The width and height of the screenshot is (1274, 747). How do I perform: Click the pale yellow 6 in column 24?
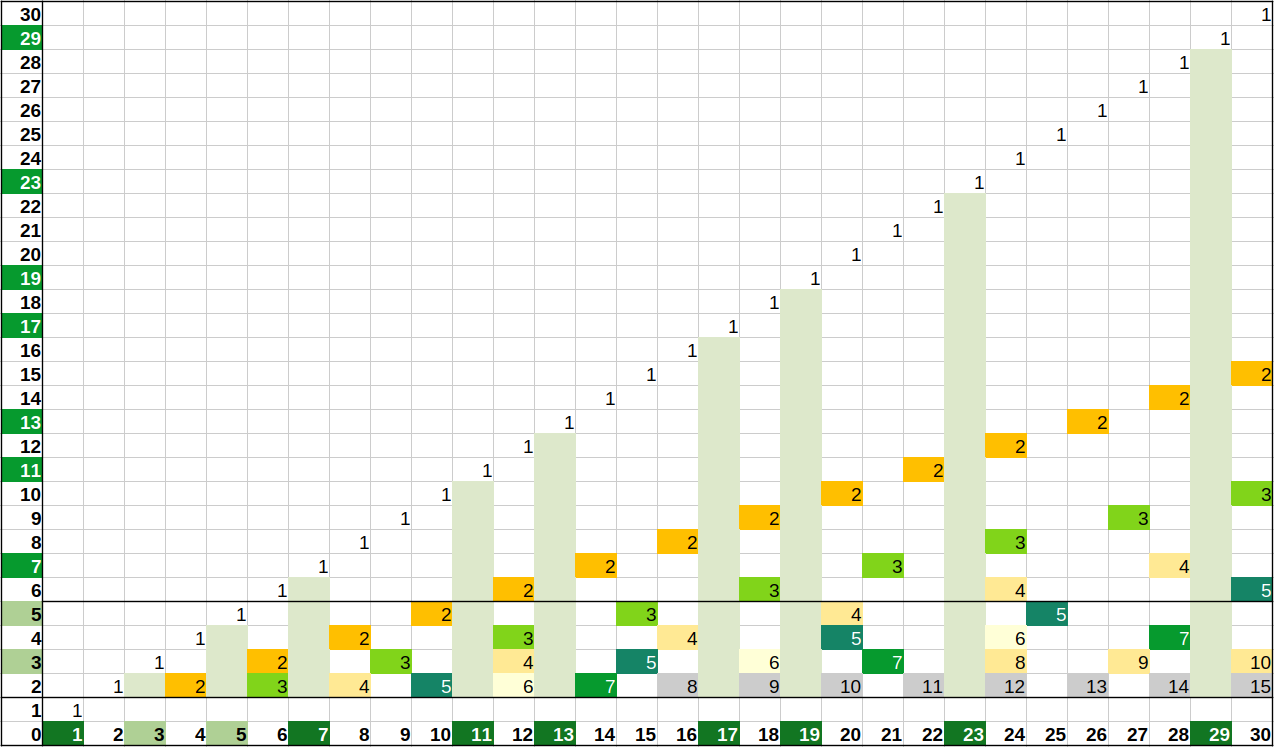pos(1006,638)
